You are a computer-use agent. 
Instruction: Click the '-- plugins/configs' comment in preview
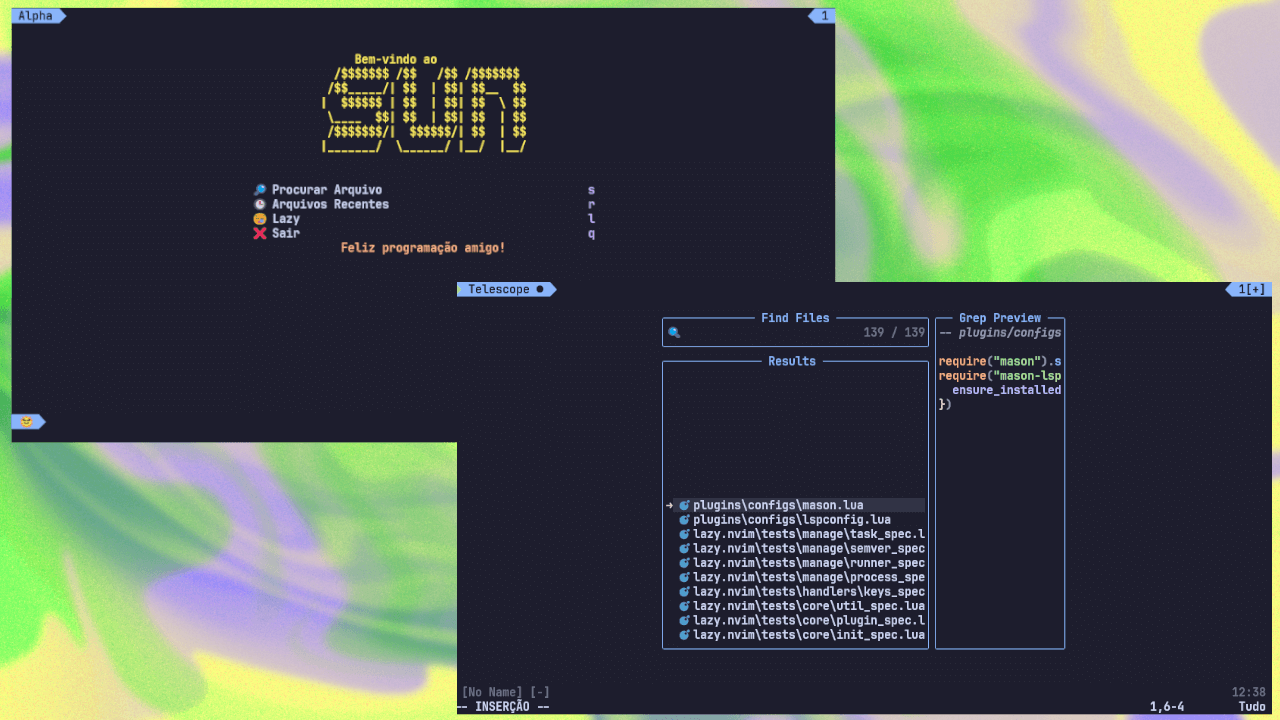point(1000,333)
